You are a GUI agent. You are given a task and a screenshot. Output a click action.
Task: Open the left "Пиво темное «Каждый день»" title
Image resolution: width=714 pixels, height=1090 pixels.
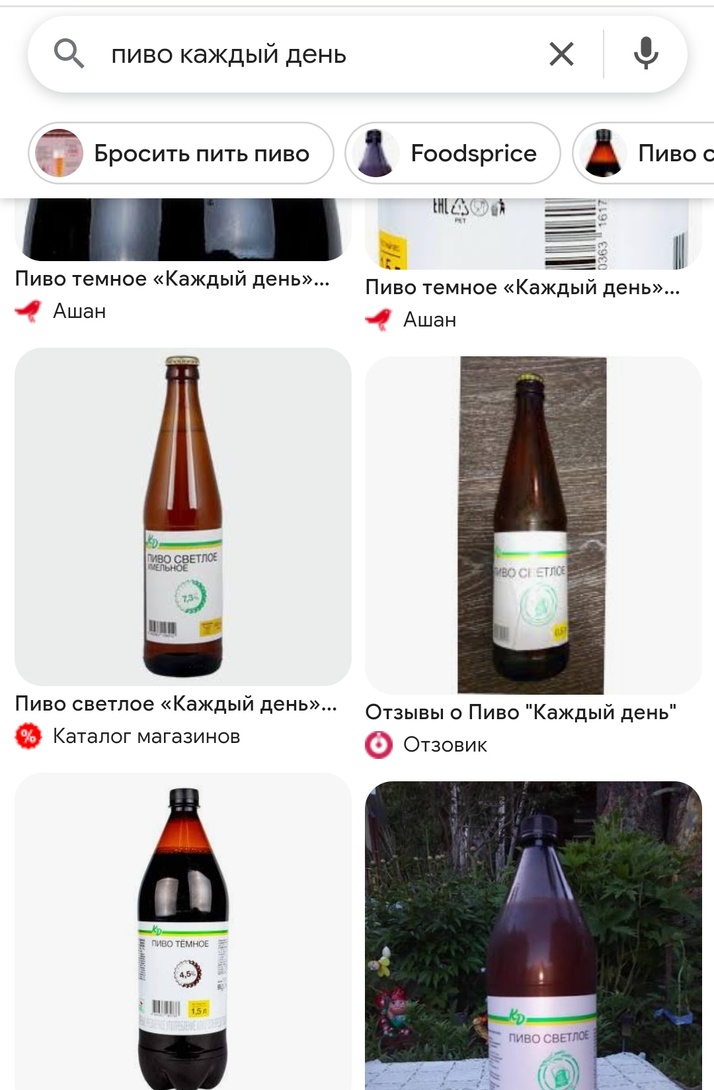172,279
